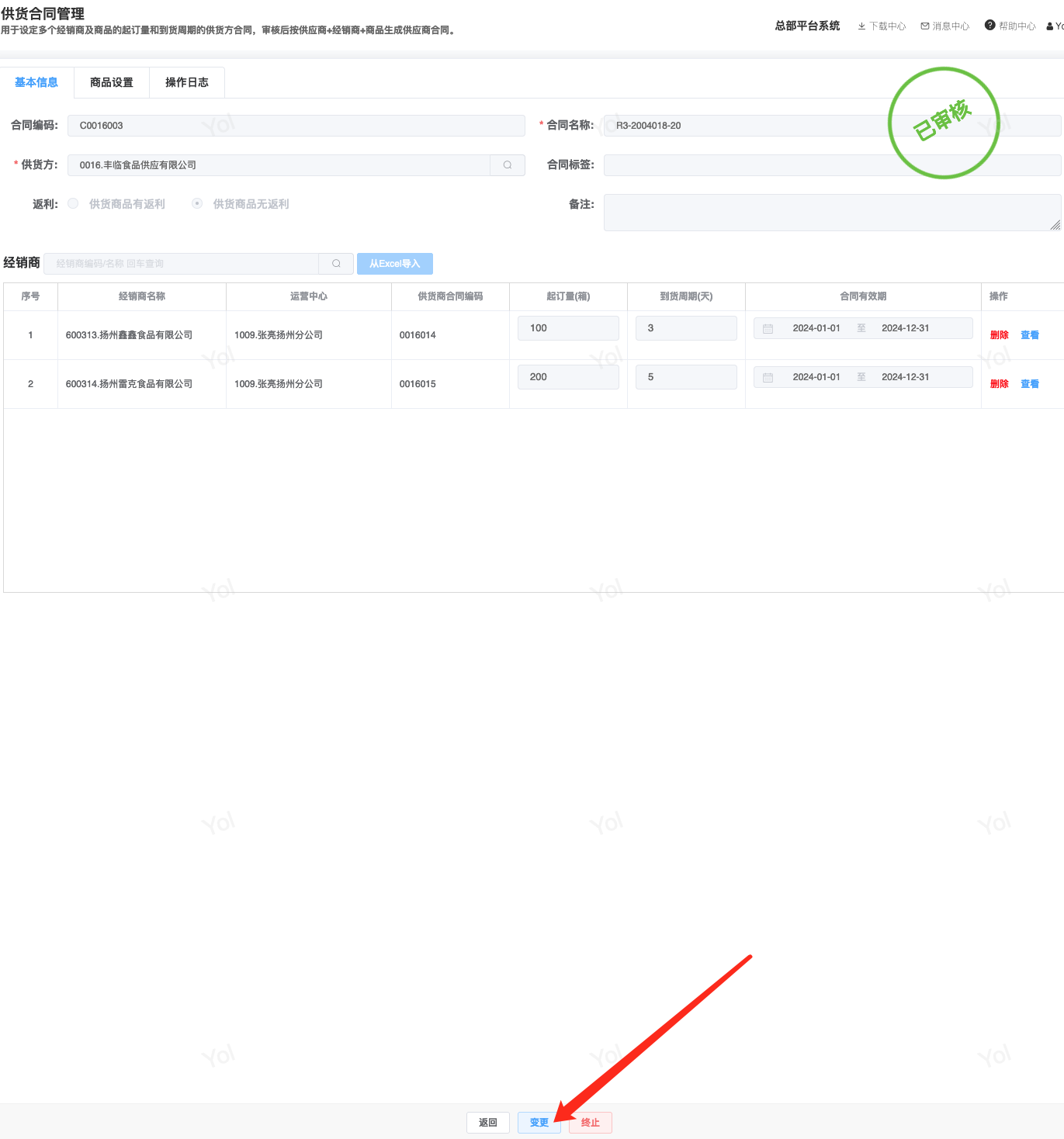Click the 备注 text area

click(833, 213)
